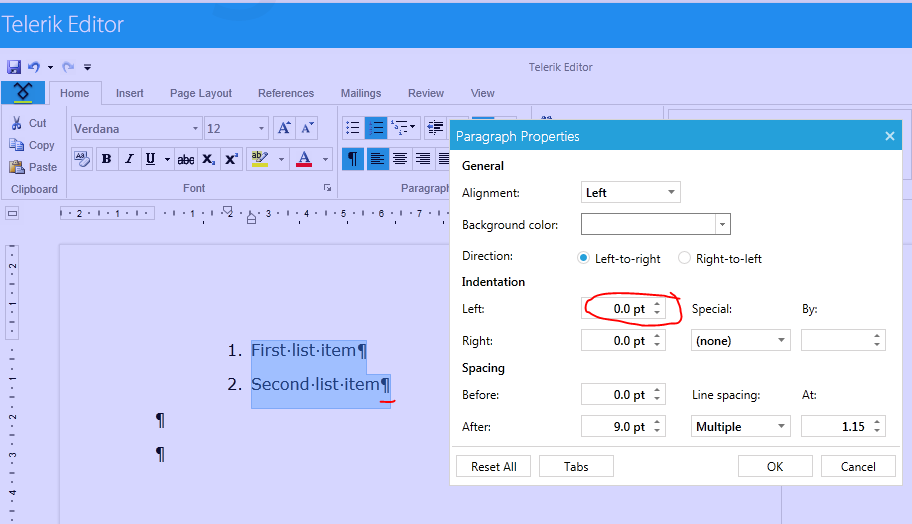Screen dimensions: 912x524
Task: Apply the red font color
Action: coord(304,159)
